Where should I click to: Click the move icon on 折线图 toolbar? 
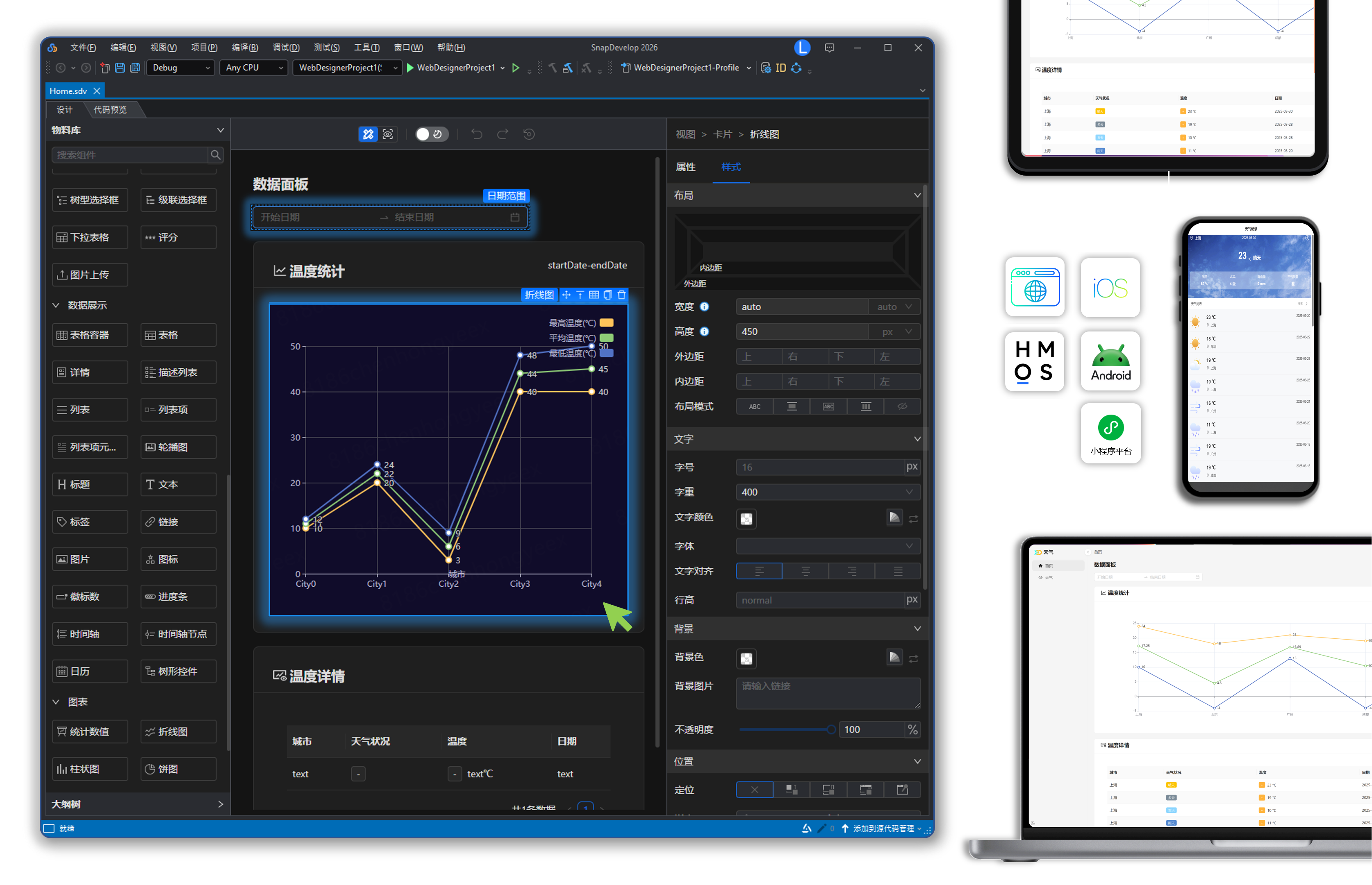(x=566, y=295)
